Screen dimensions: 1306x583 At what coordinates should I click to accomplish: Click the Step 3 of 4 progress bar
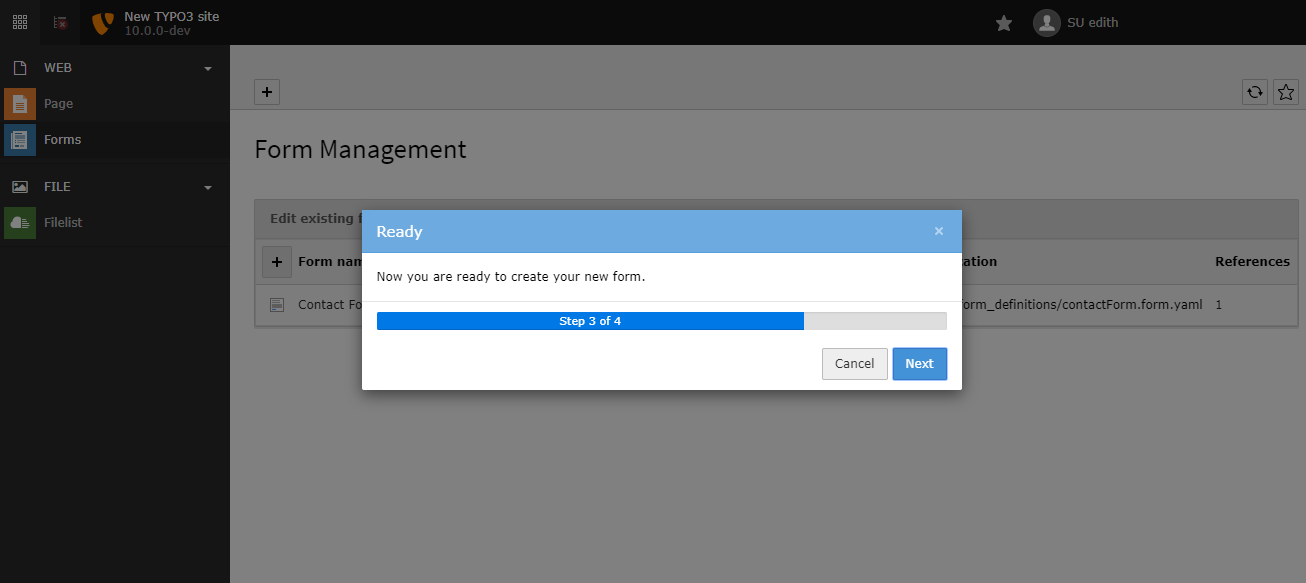[x=590, y=321]
